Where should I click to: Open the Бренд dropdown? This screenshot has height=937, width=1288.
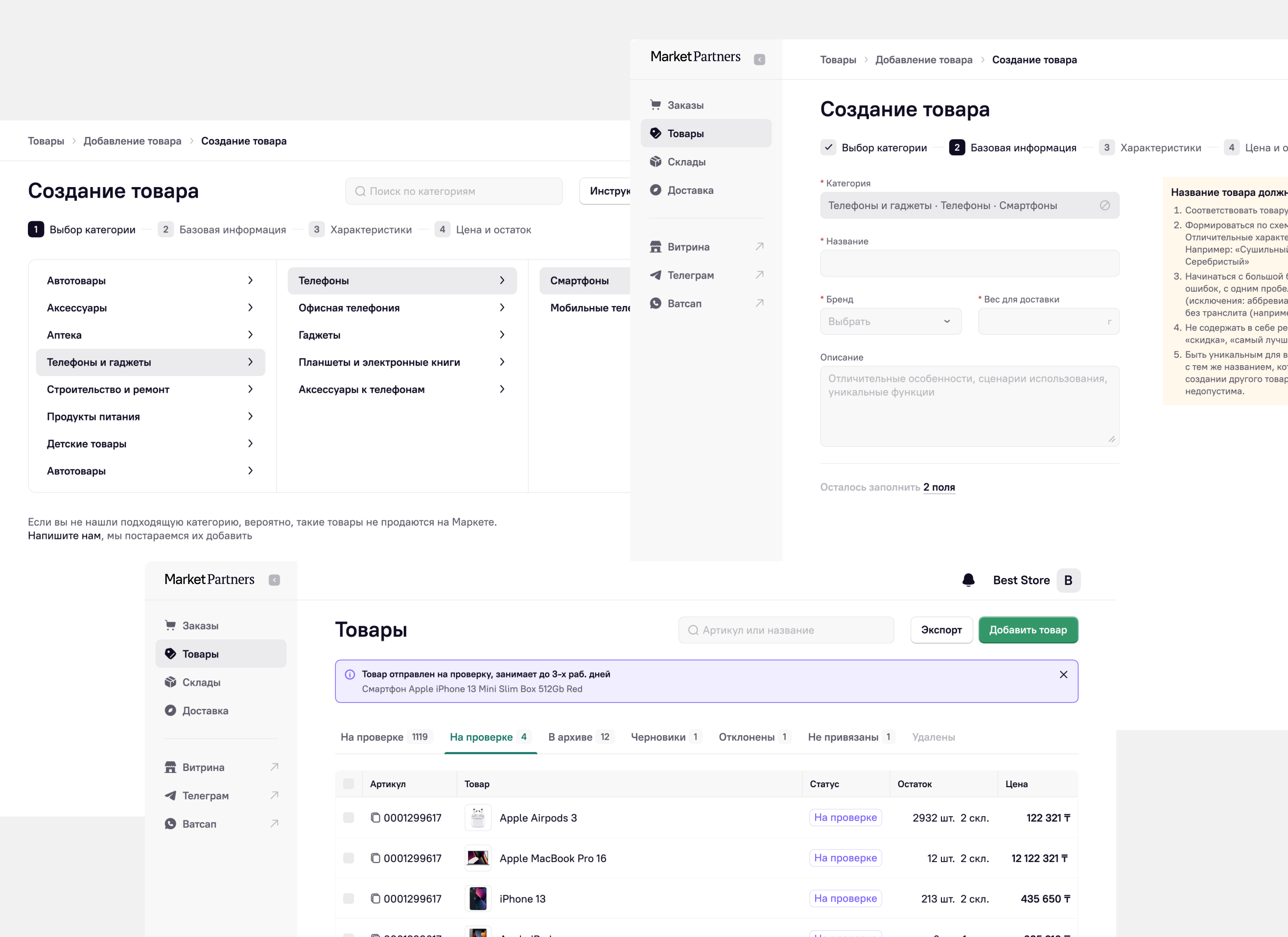click(890, 322)
